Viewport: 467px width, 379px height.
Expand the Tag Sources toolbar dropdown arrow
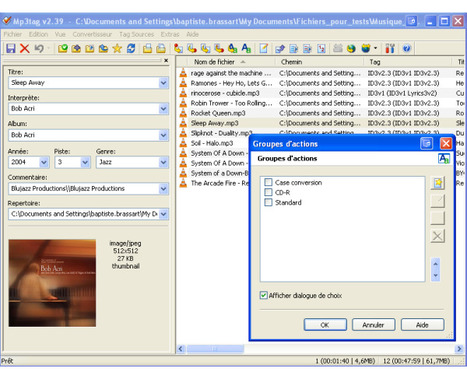point(376,48)
